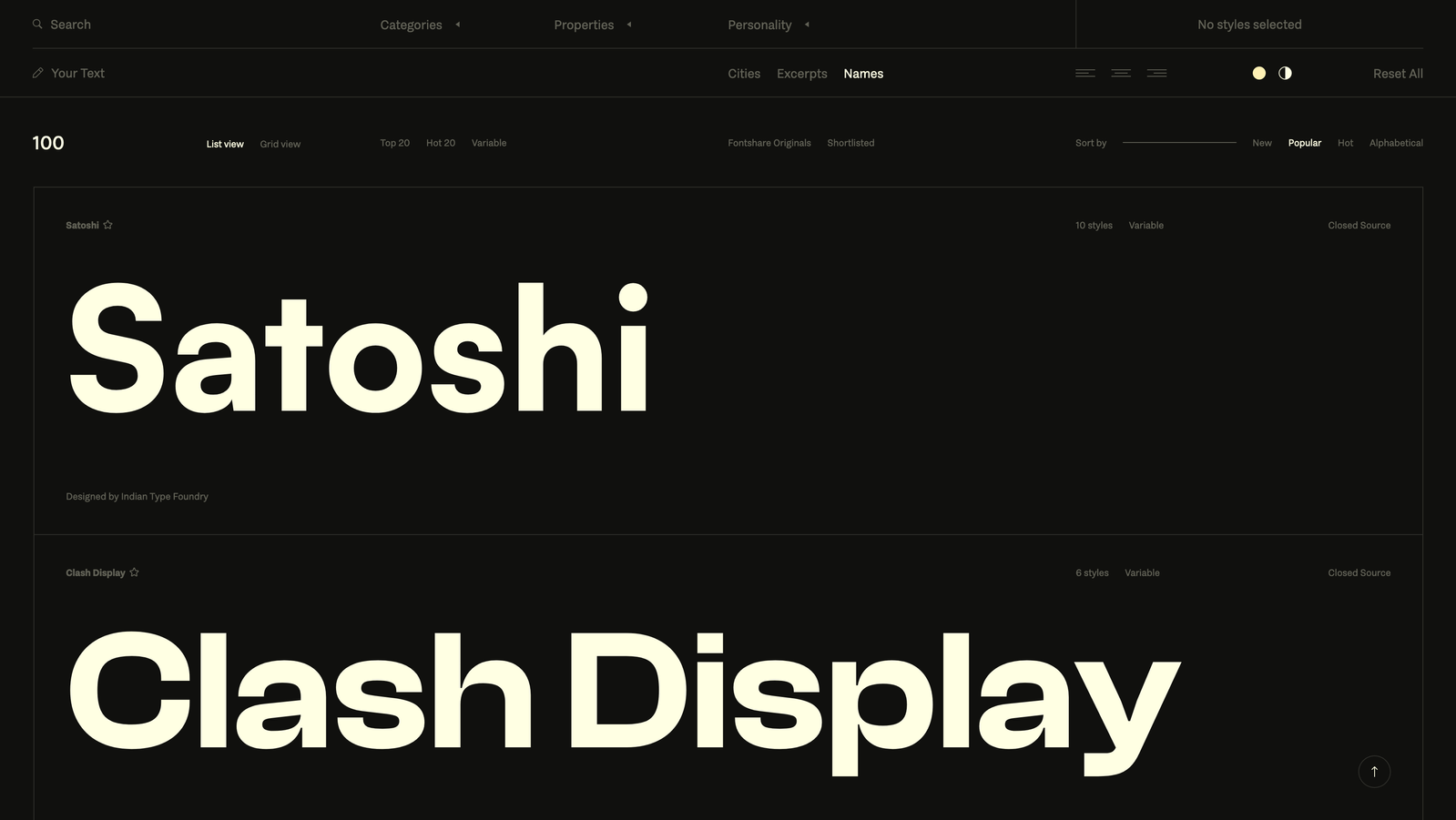
Task: Filter fonts by Top 20
Action: coord(395,143)
